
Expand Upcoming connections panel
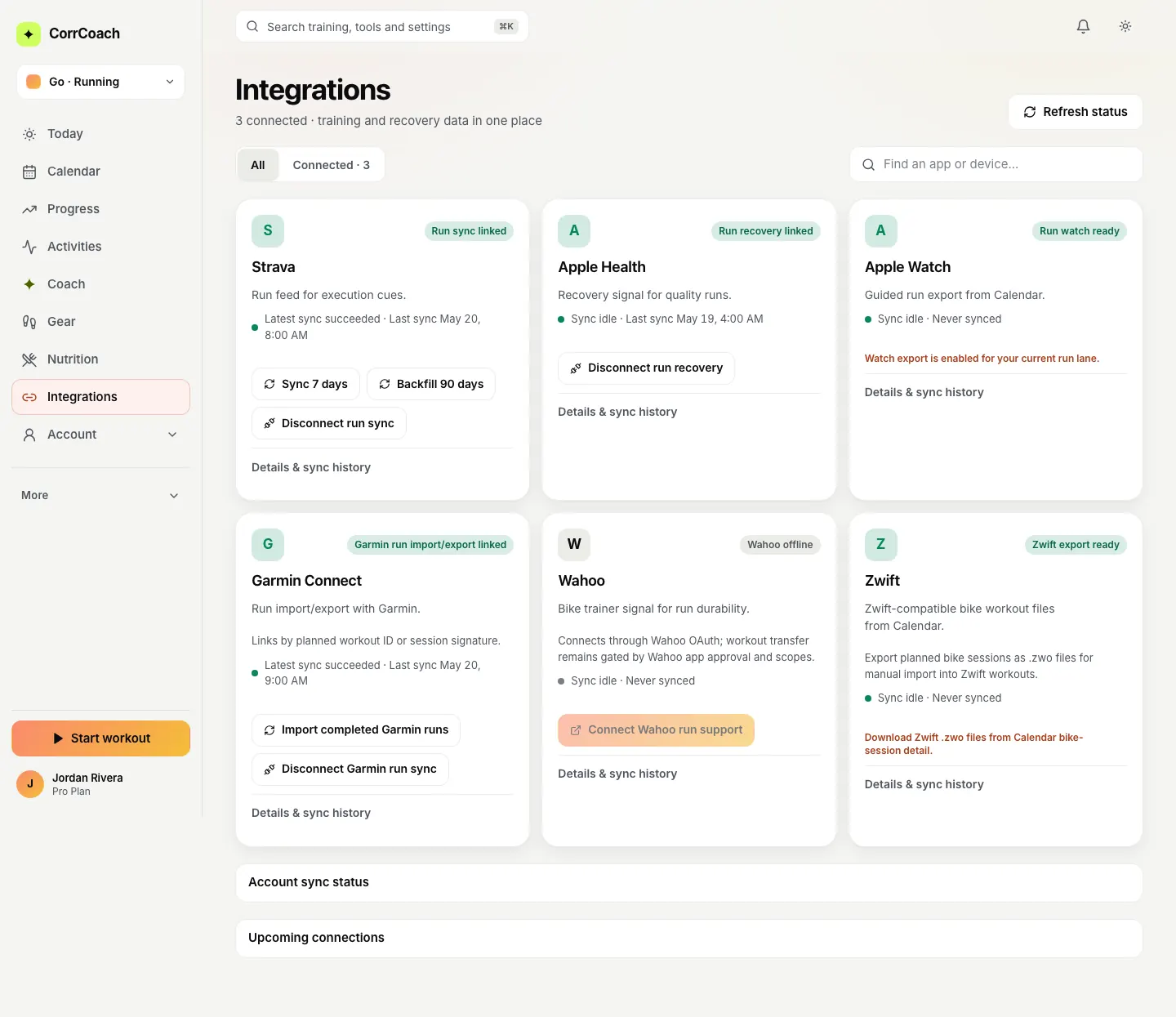point(688,939)
